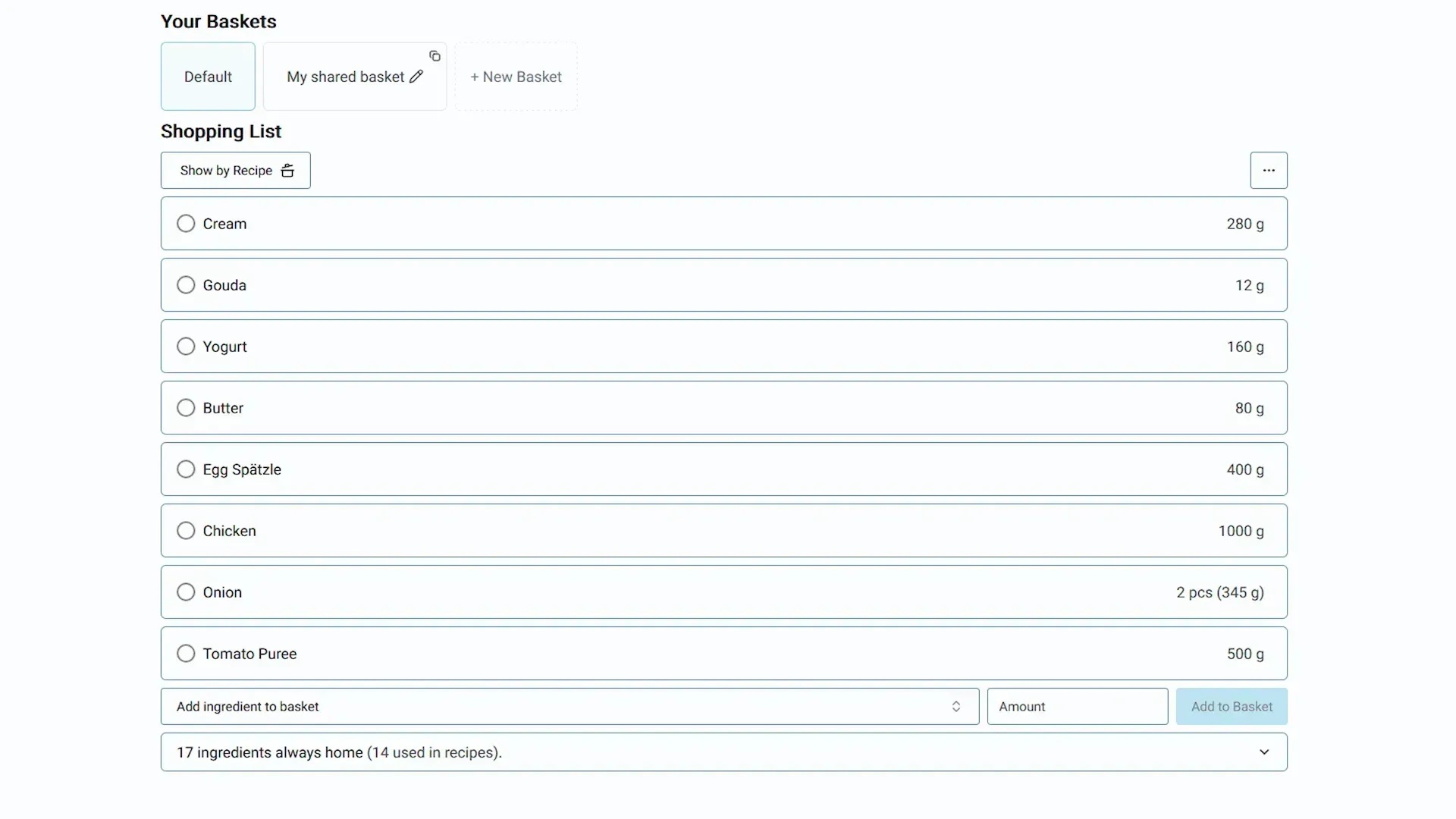Expand the always home ingredients section

point(1264,752)
